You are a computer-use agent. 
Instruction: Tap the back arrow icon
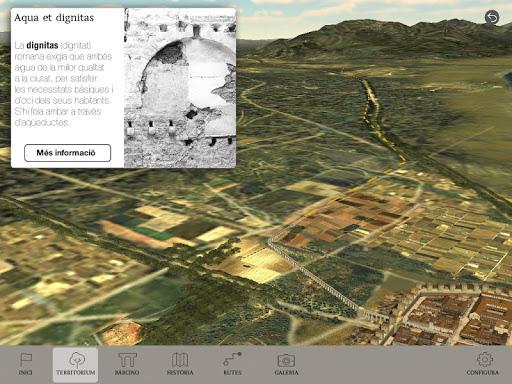492,17
